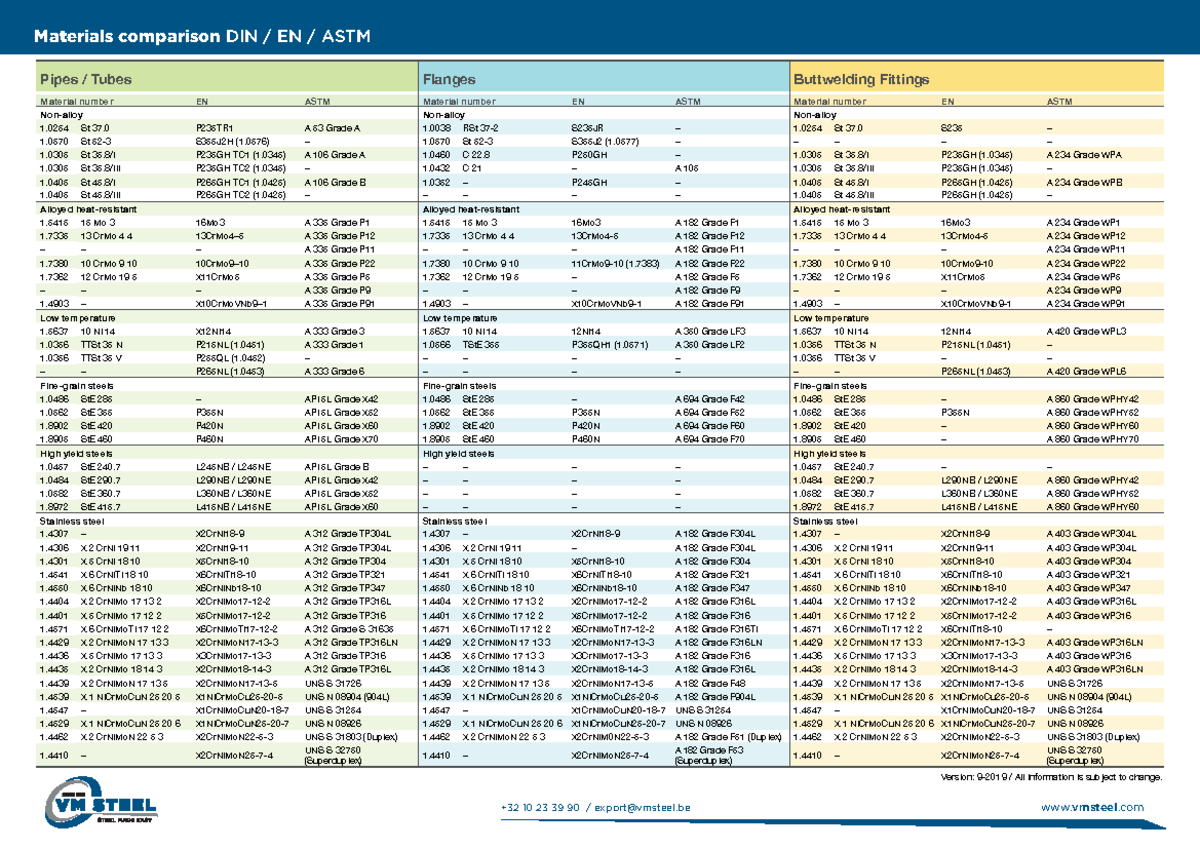This screenshot has height=849, width=1200.
Task: Select the phone number +32 10 23 39 90
Action: click(540, 807)
